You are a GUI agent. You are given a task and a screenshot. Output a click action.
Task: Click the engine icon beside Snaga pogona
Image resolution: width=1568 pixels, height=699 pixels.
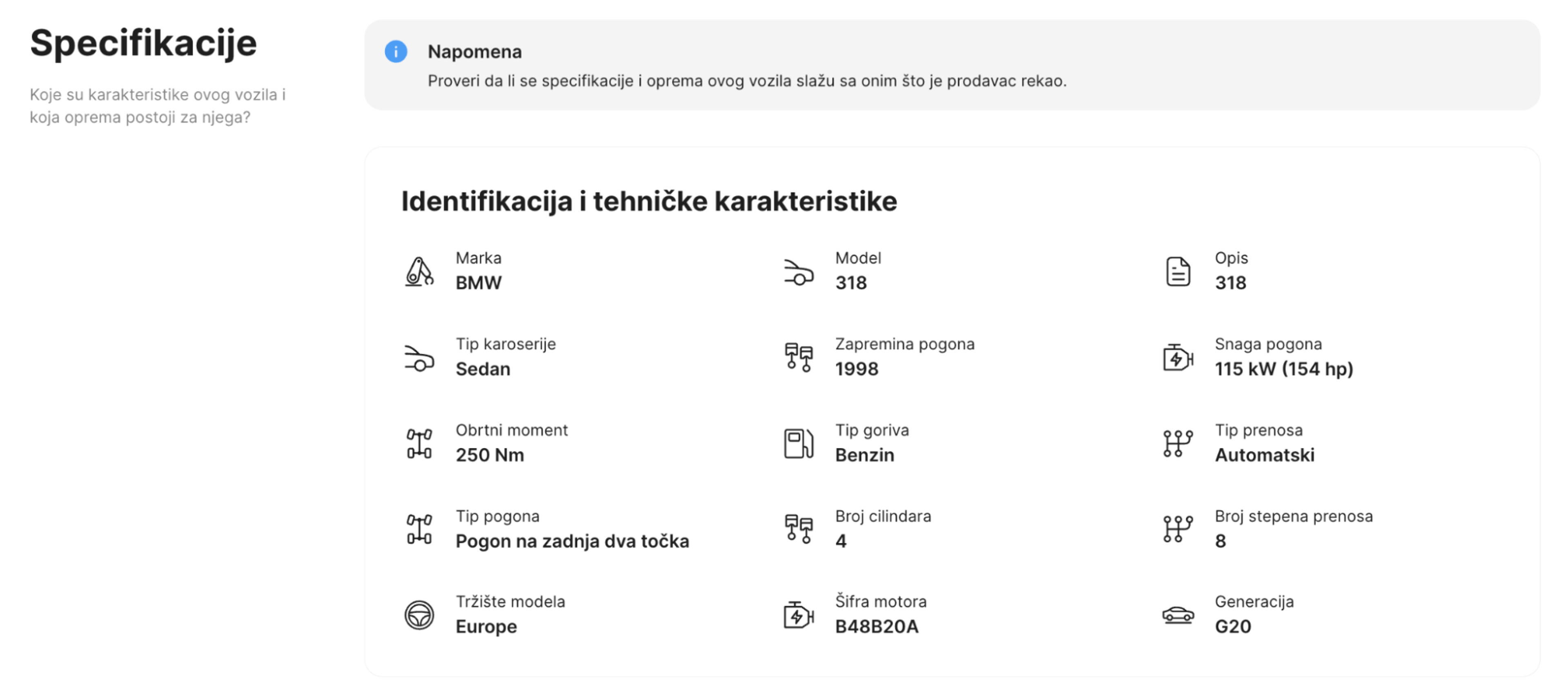click(x=1178, y=357)
